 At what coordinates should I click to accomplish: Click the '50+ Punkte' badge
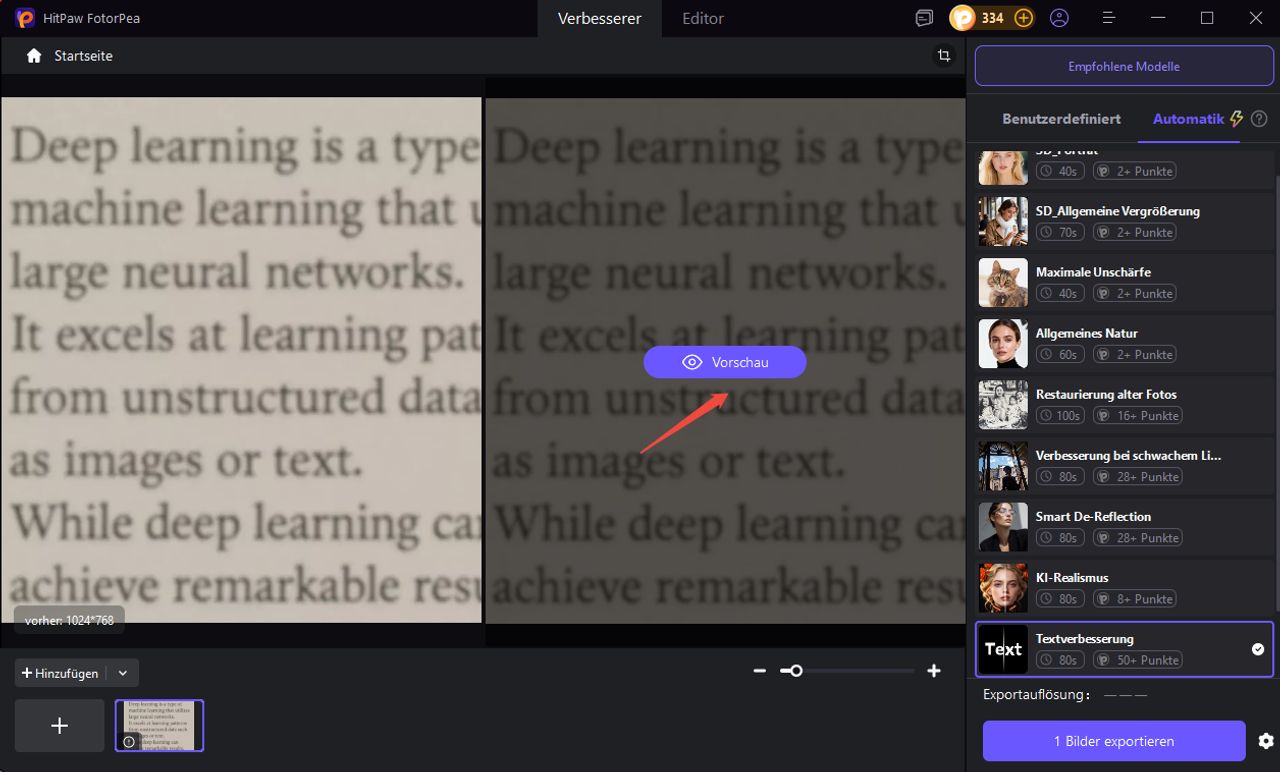[x=1137, y=660]
